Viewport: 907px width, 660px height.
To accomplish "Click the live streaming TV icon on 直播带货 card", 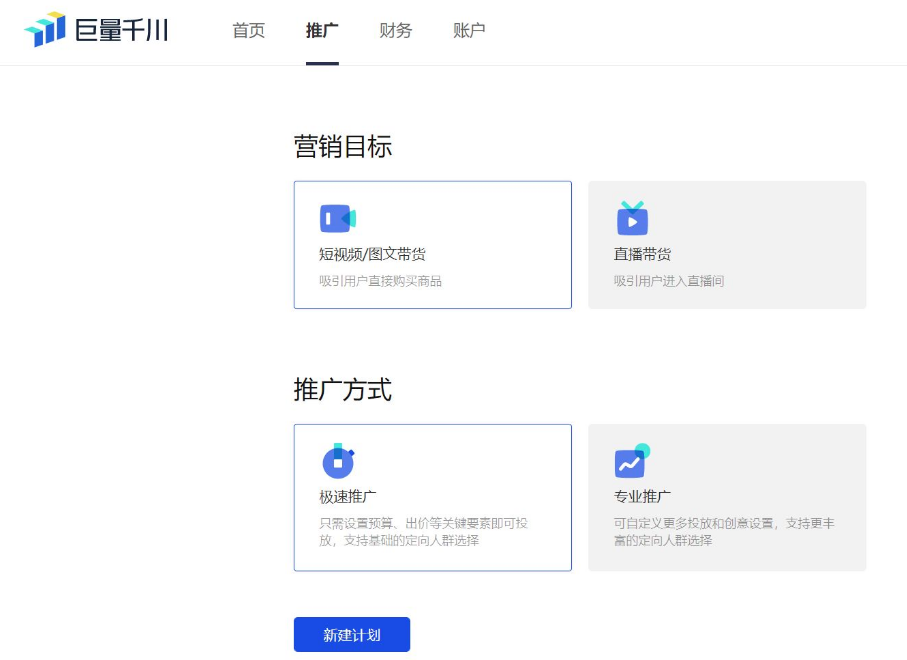I will pos(631,218).
